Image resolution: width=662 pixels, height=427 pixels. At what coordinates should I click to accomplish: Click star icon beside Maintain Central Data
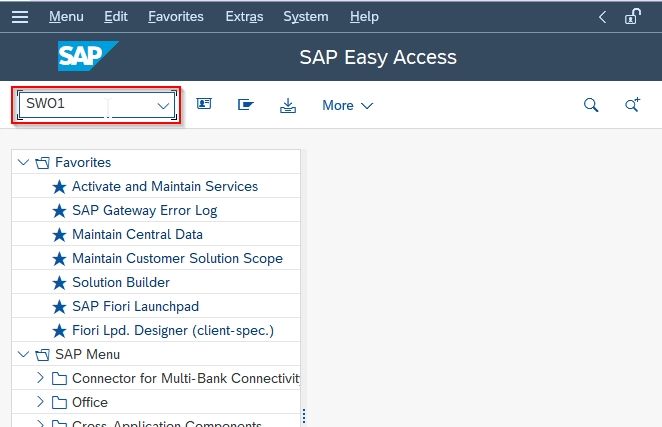(59, 235)
